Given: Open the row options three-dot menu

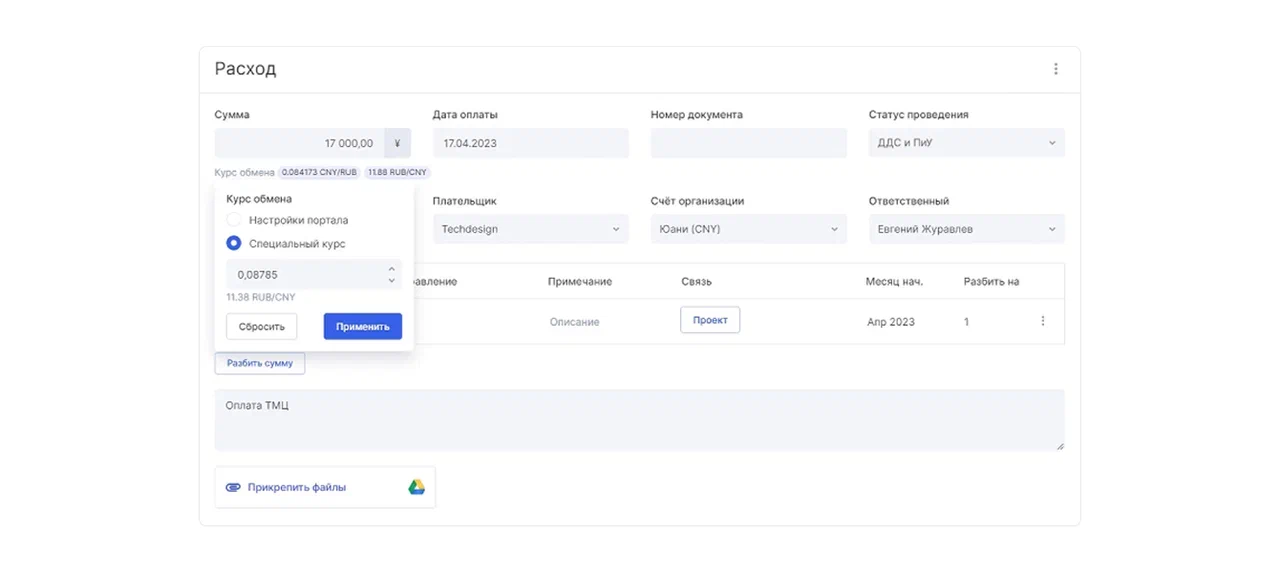Looking at the screenshot, I should [1043, 321].
